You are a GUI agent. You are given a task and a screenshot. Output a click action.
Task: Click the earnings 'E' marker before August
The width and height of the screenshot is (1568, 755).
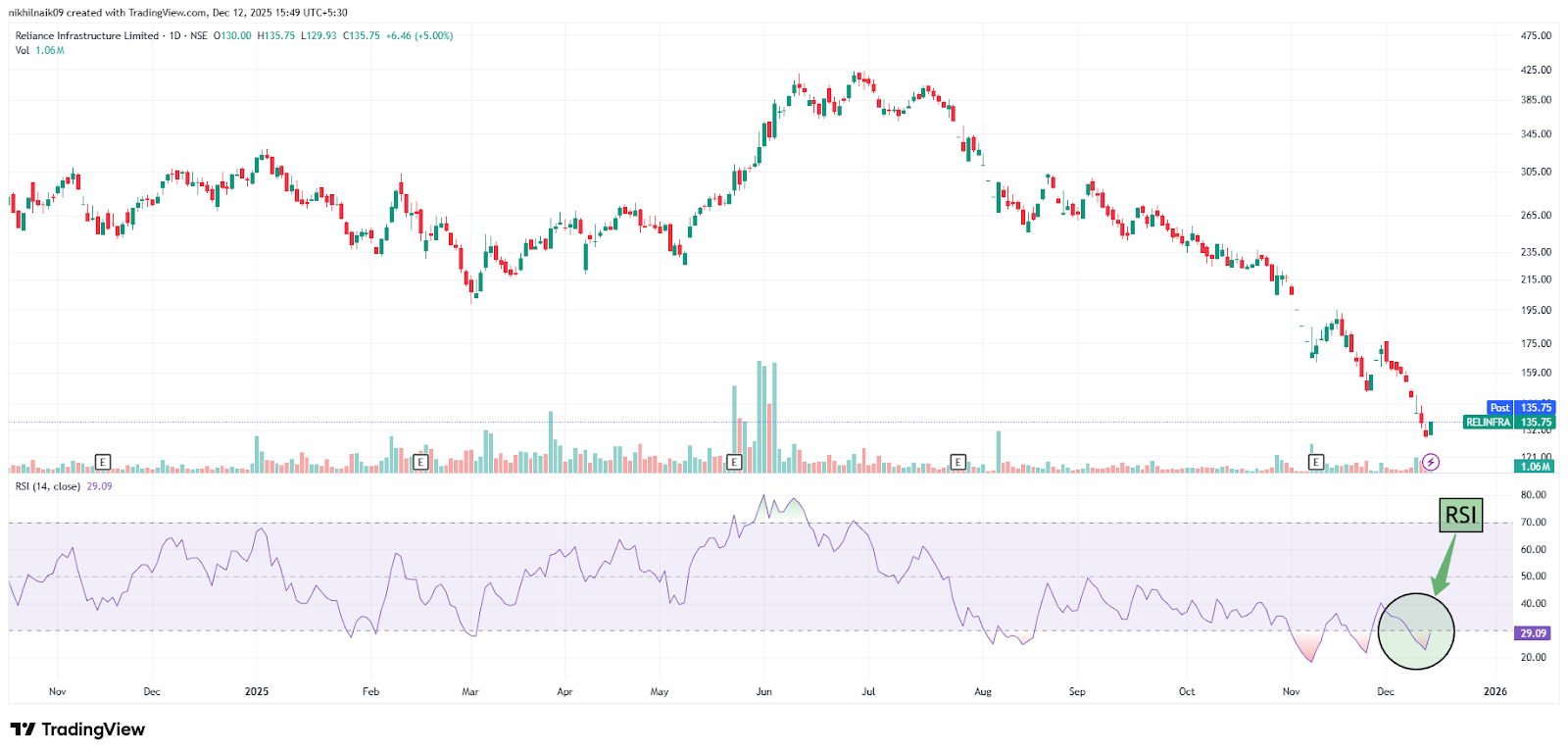[958, 462]
